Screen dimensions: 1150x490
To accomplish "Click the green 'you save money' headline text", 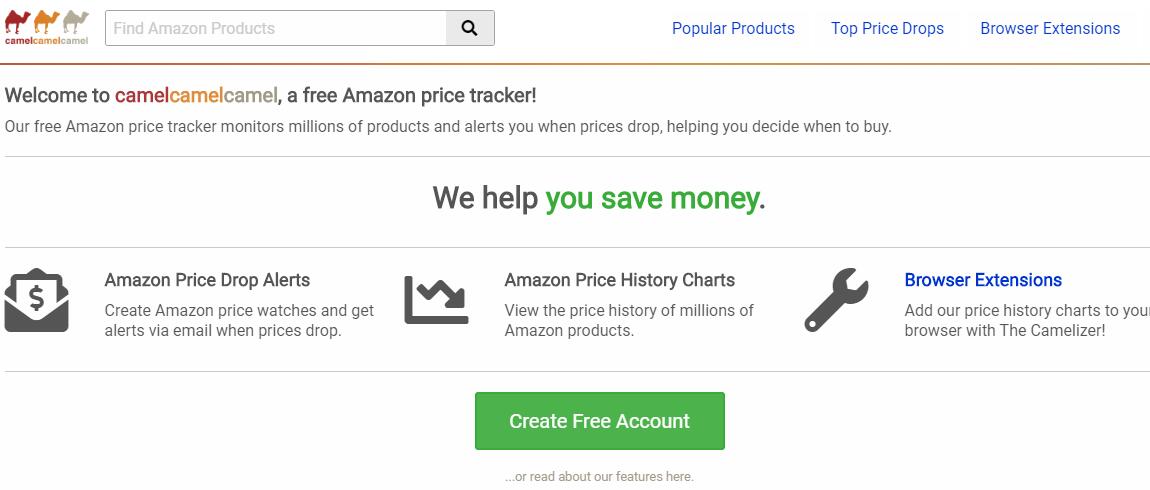I will pos(652,198).
